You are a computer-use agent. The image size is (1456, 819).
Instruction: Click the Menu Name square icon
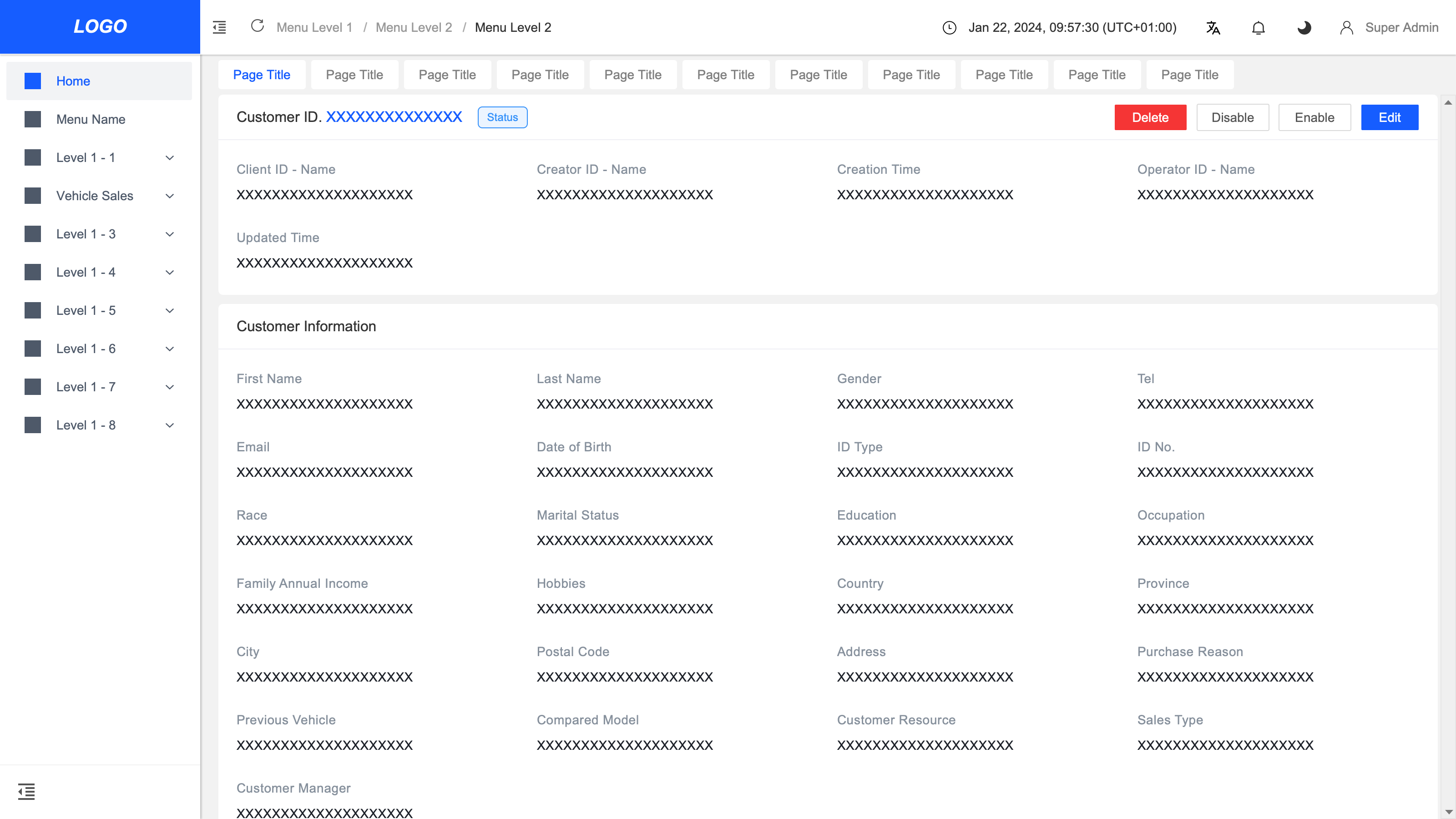click(33, 119)
